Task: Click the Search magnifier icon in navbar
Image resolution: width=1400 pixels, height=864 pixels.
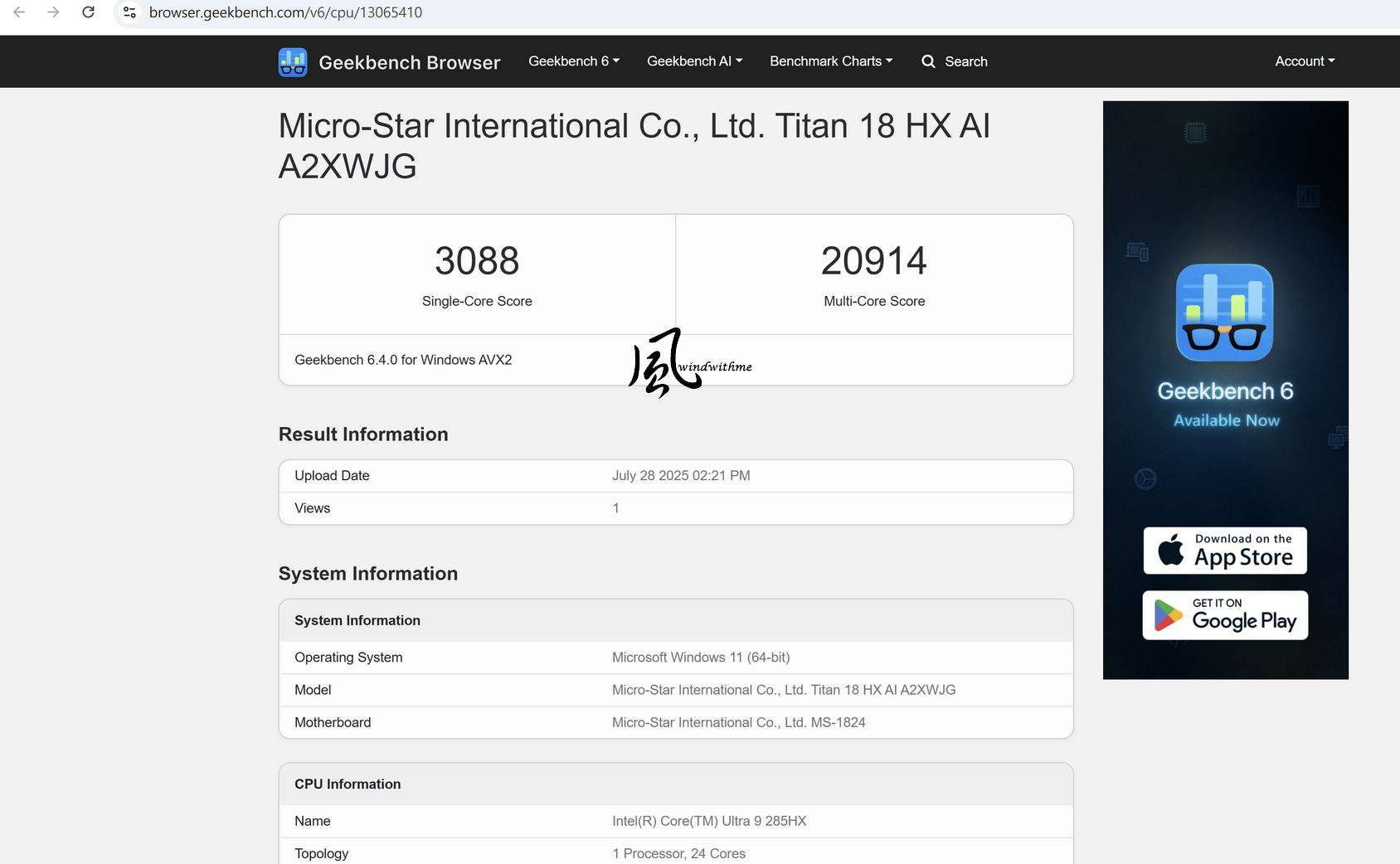Action: coord(928,61)
